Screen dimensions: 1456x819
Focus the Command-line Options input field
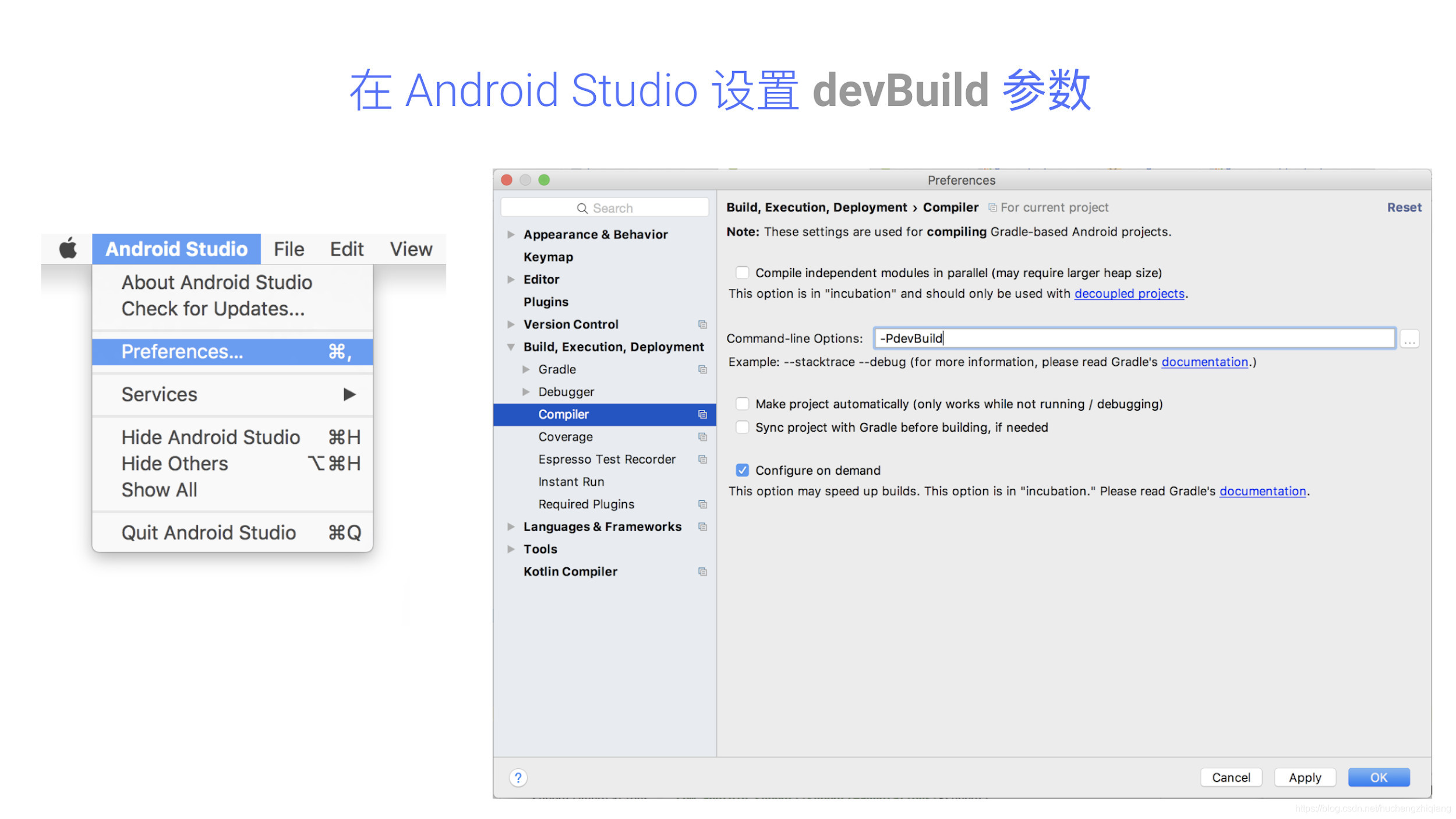(1134, 338)
